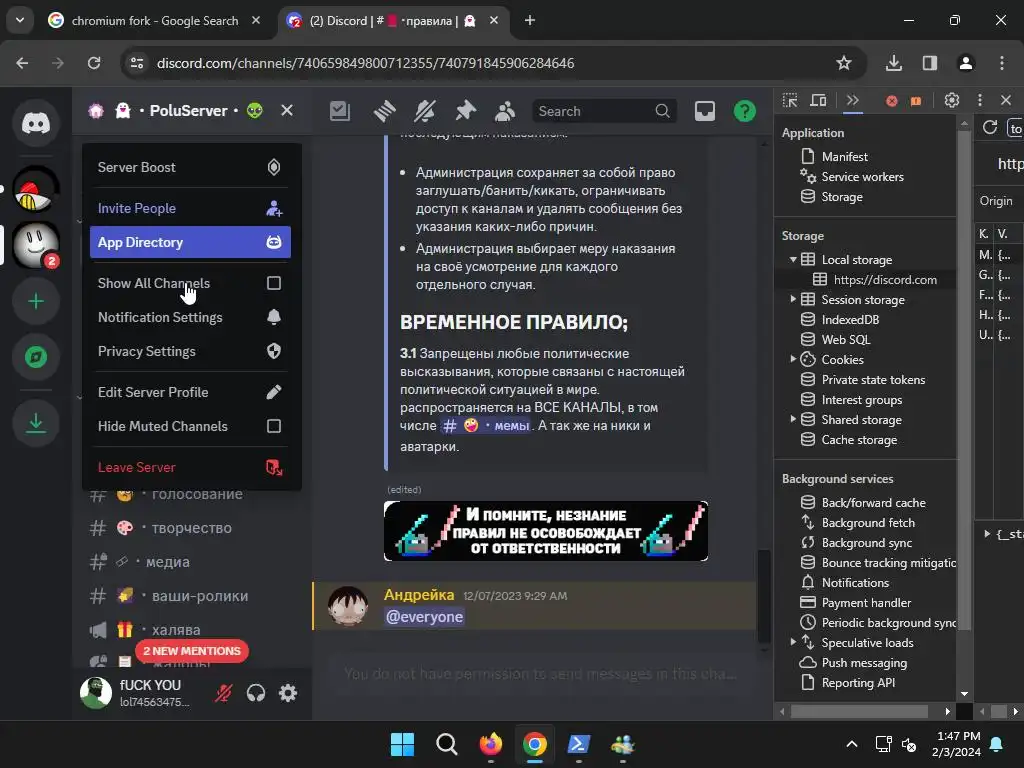
Task: Open Windows Start button on taskbar
Action: pos(402,744)
